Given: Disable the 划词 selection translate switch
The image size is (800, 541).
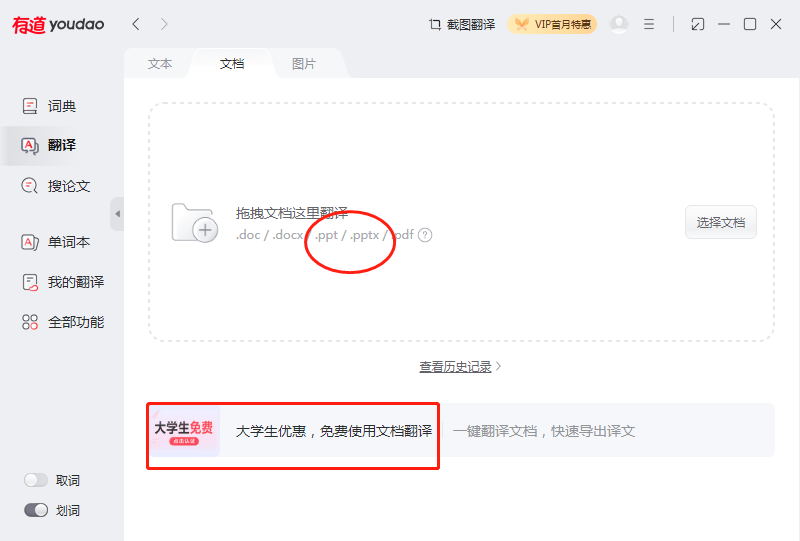Looking at the screenshot, I should pos(36,510).
